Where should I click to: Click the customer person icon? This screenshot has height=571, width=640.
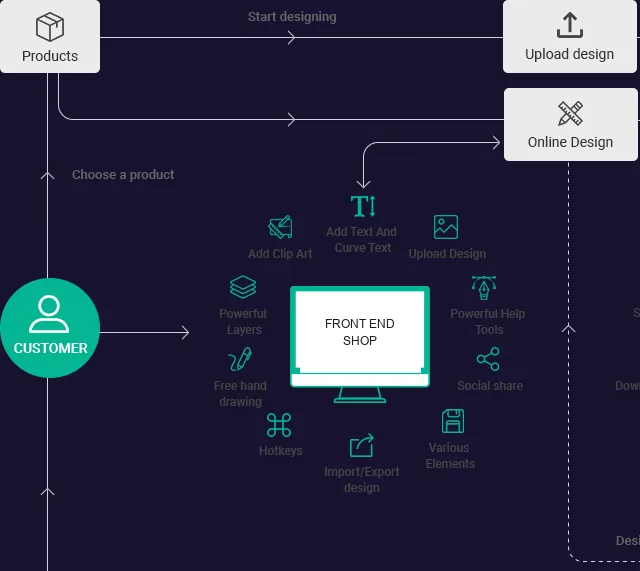tap(49, 314)
